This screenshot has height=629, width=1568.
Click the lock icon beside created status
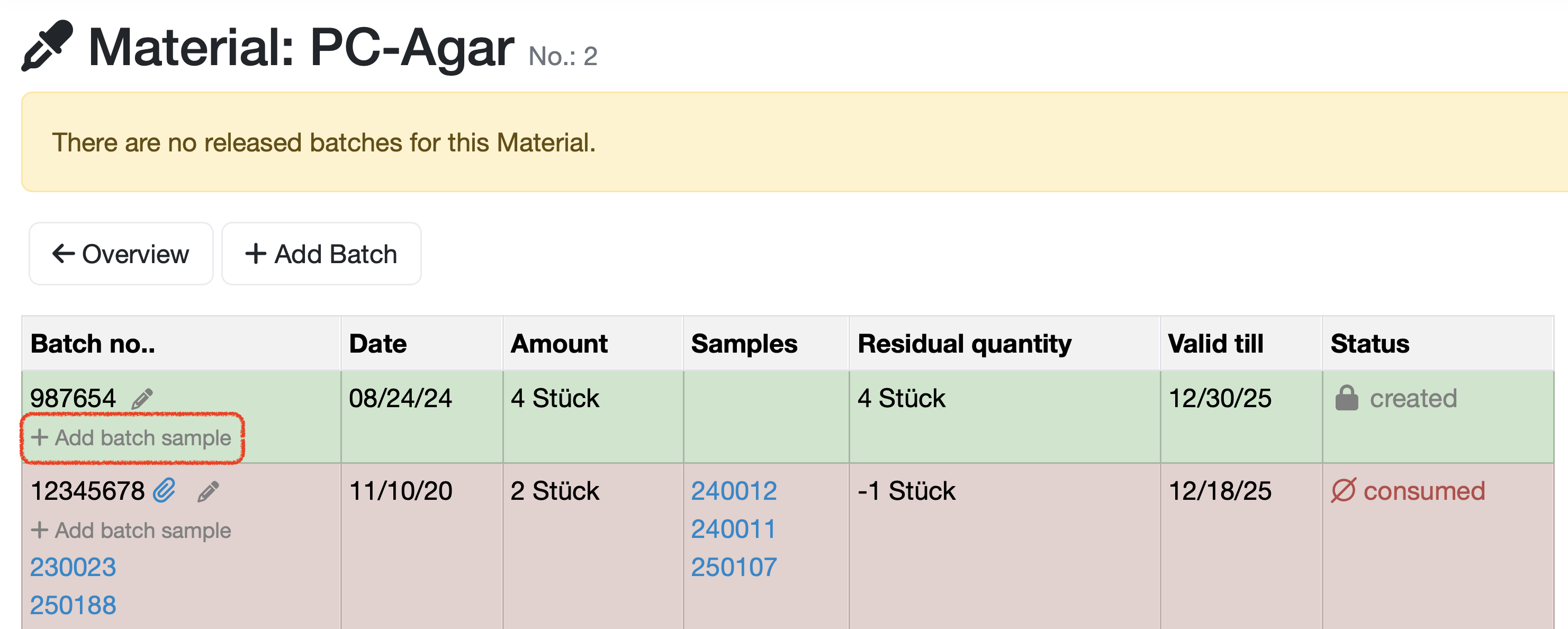tap(1346, 398)
